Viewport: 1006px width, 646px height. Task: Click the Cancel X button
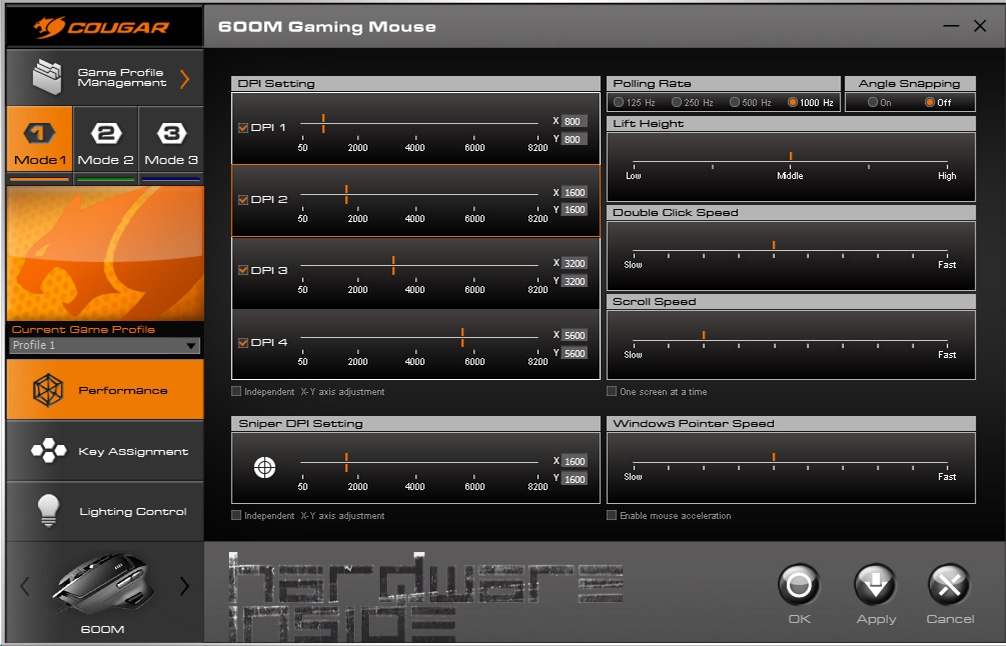pos(950,584)
